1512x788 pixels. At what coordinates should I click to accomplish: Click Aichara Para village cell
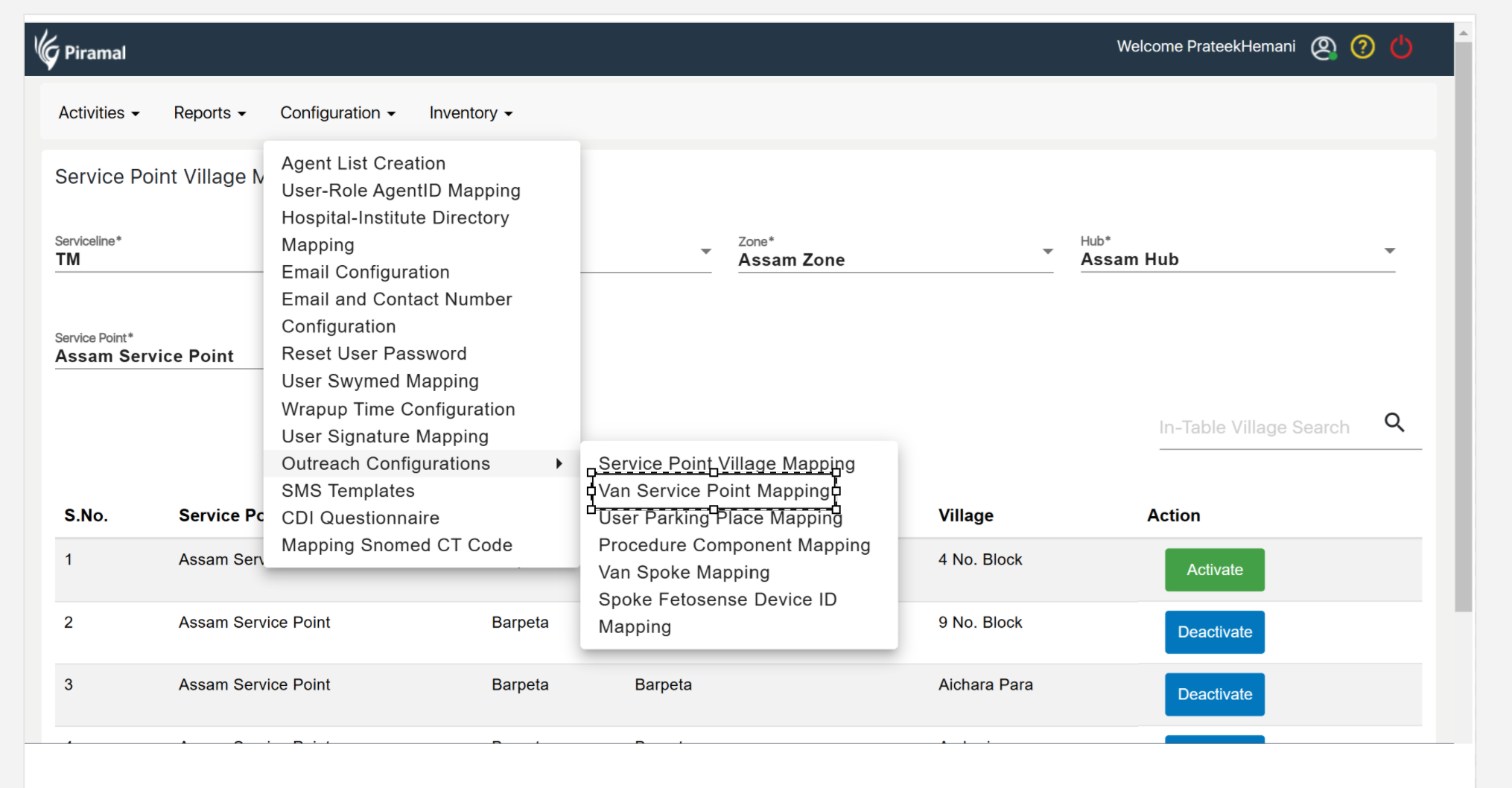(985, 684)
